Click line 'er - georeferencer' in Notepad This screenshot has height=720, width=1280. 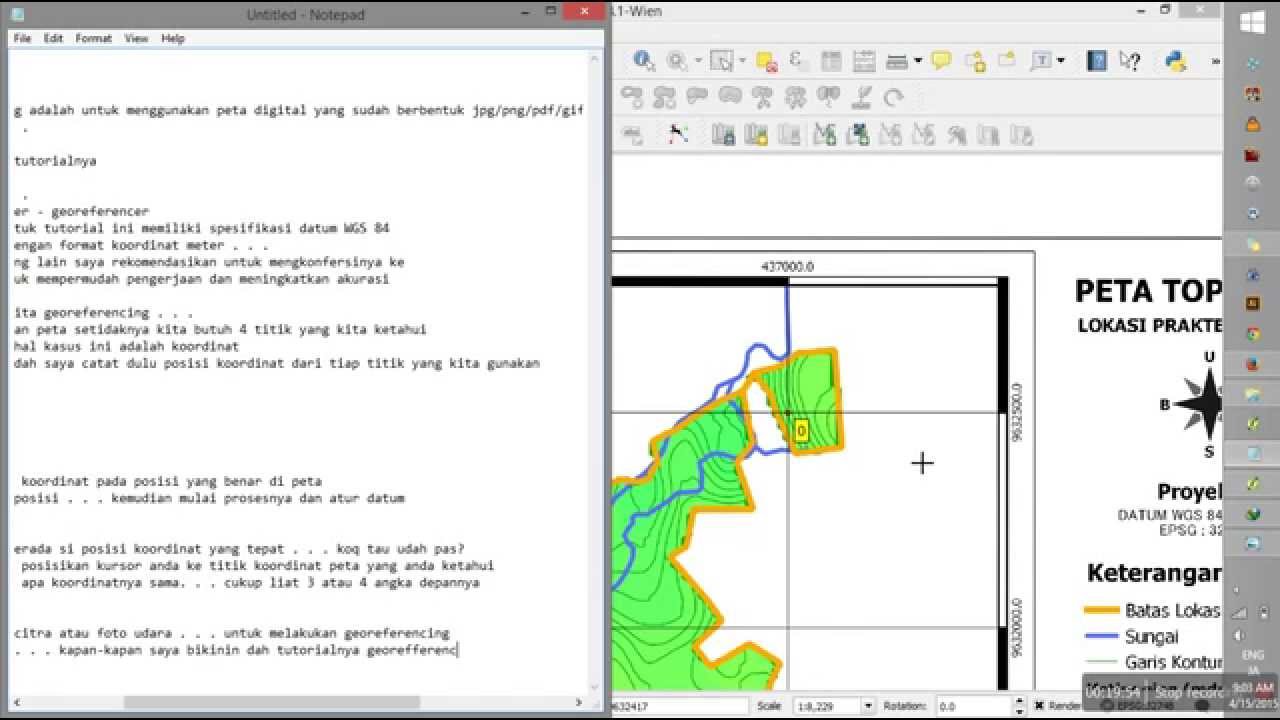click(81, 212)
